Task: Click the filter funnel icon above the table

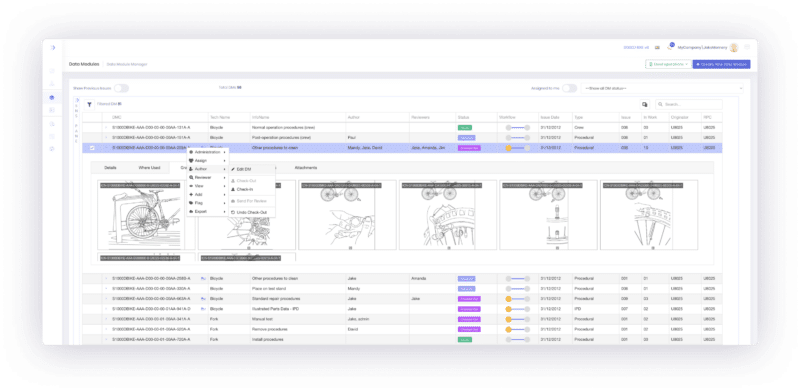Action: (89, 104)
